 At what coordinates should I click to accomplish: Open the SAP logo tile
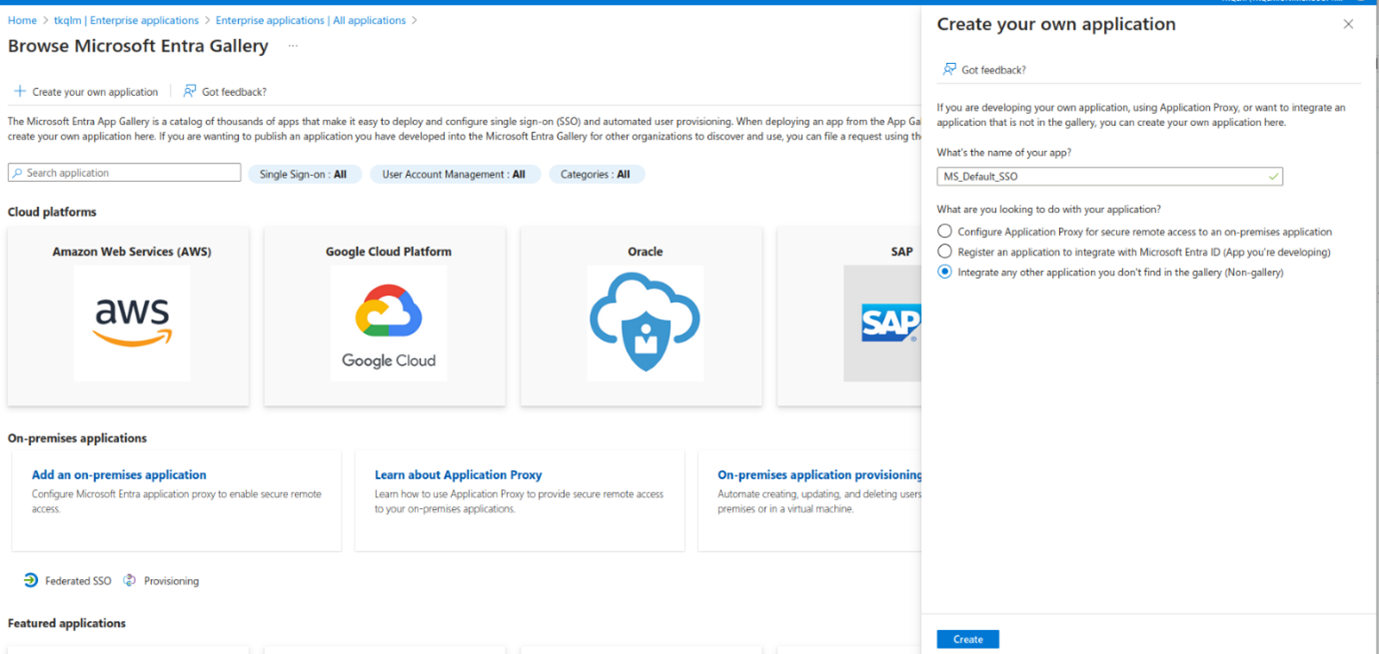pos(882,323)
